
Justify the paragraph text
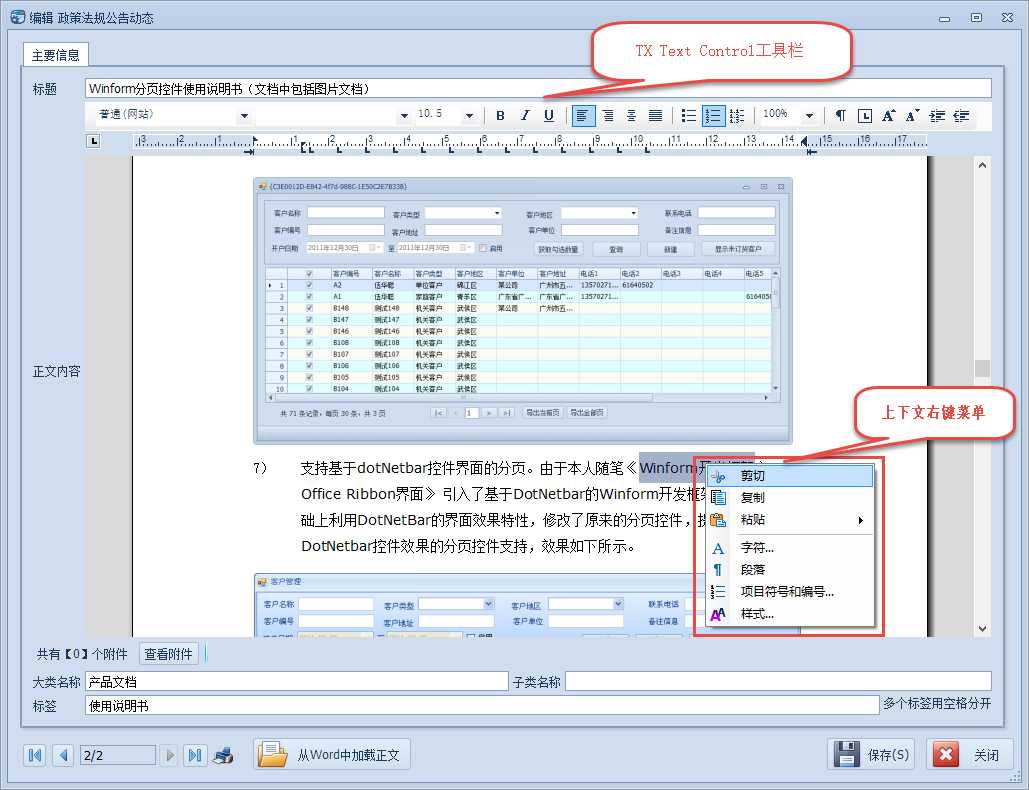point(656,116)
